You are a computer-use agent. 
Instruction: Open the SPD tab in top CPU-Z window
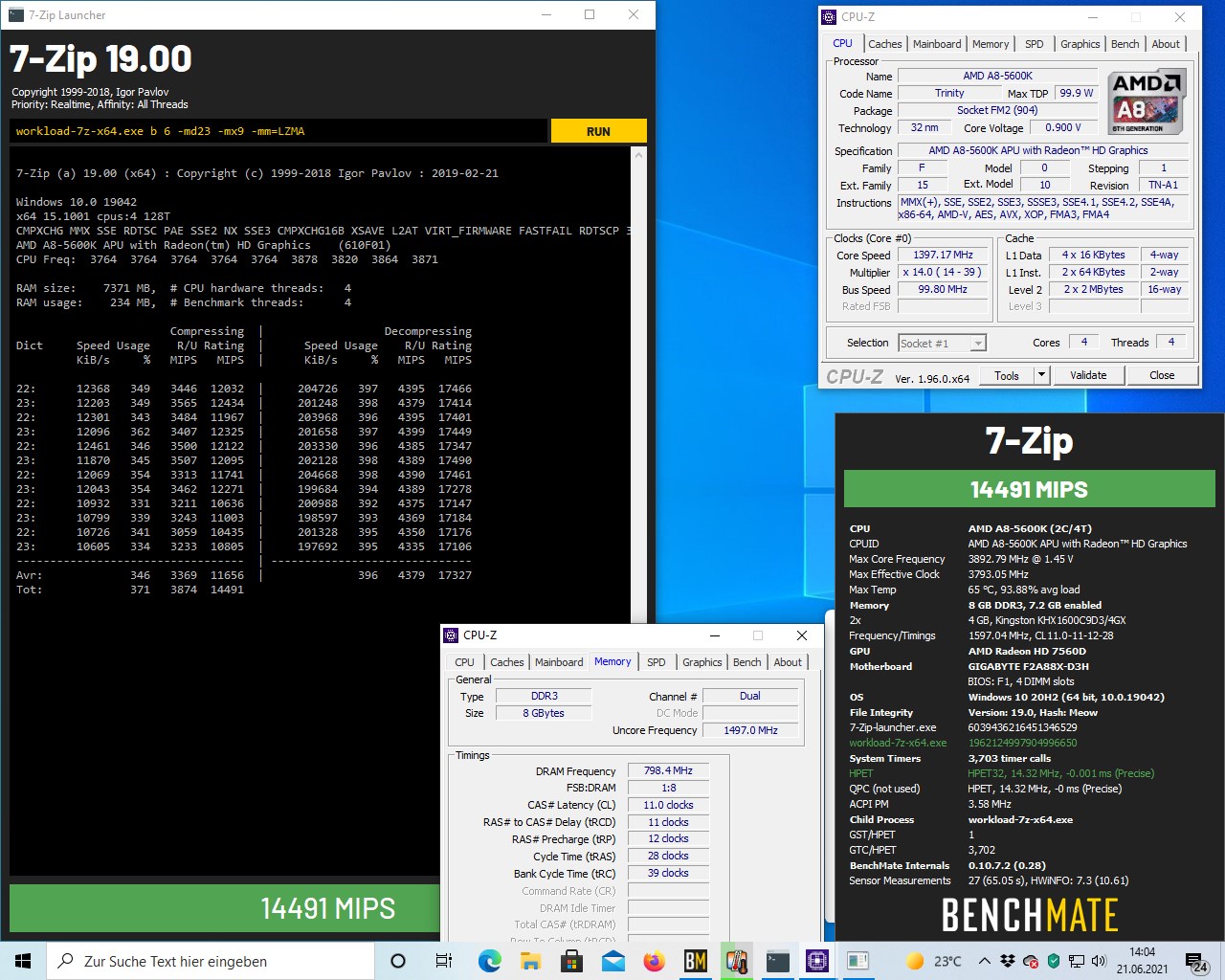[x=1035, y=44]
